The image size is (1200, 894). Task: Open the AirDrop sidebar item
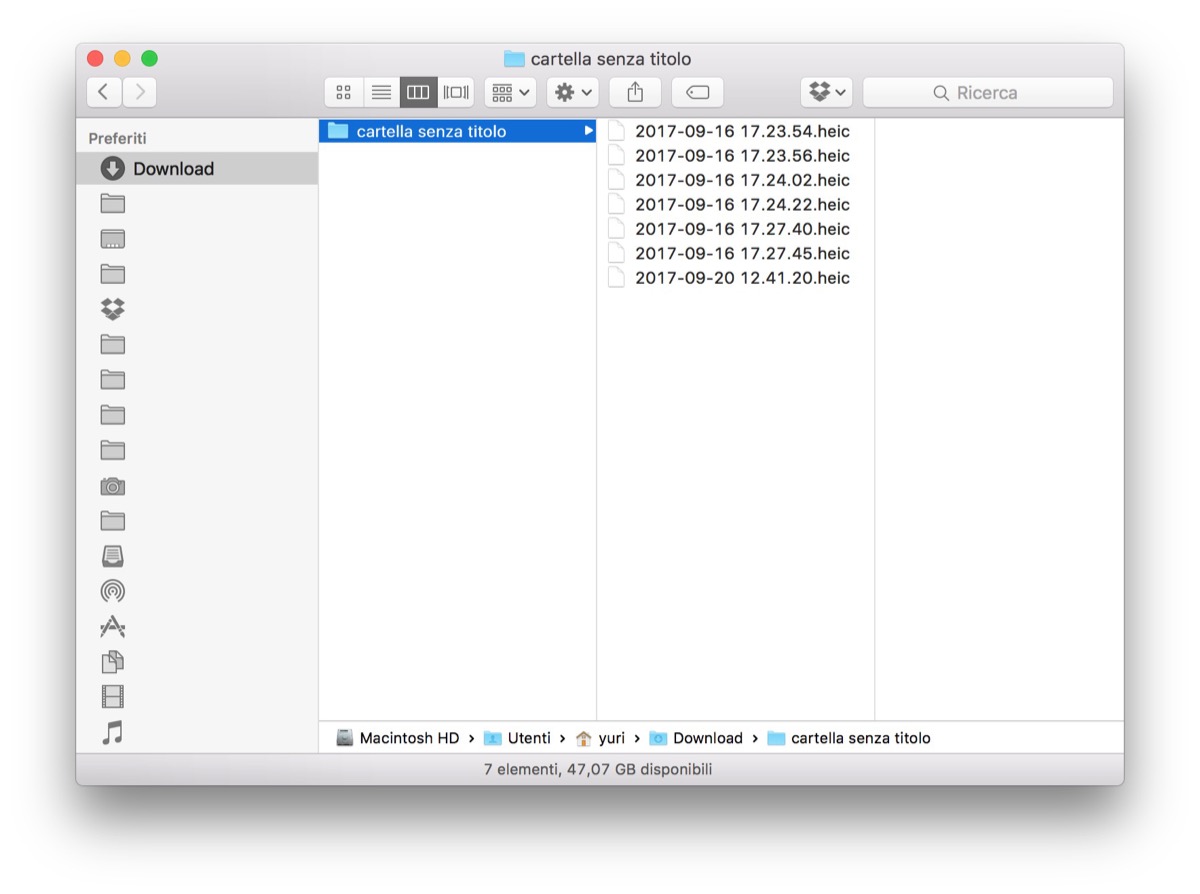click(x=113, y=591)
